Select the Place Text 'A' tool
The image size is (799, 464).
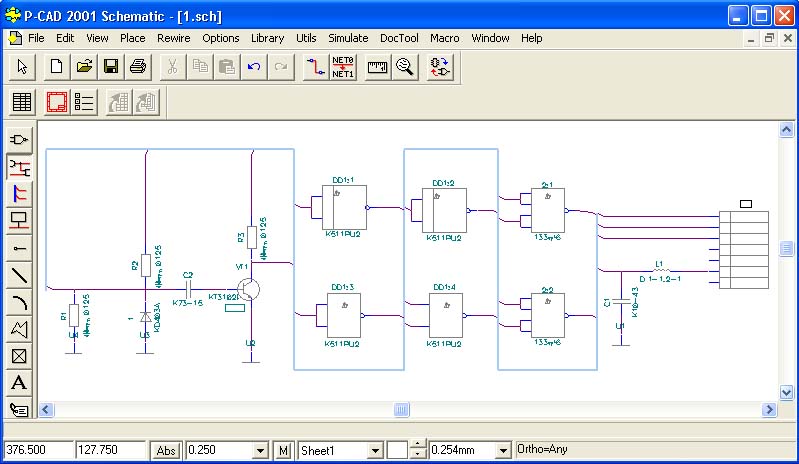[x=19, y=383]
